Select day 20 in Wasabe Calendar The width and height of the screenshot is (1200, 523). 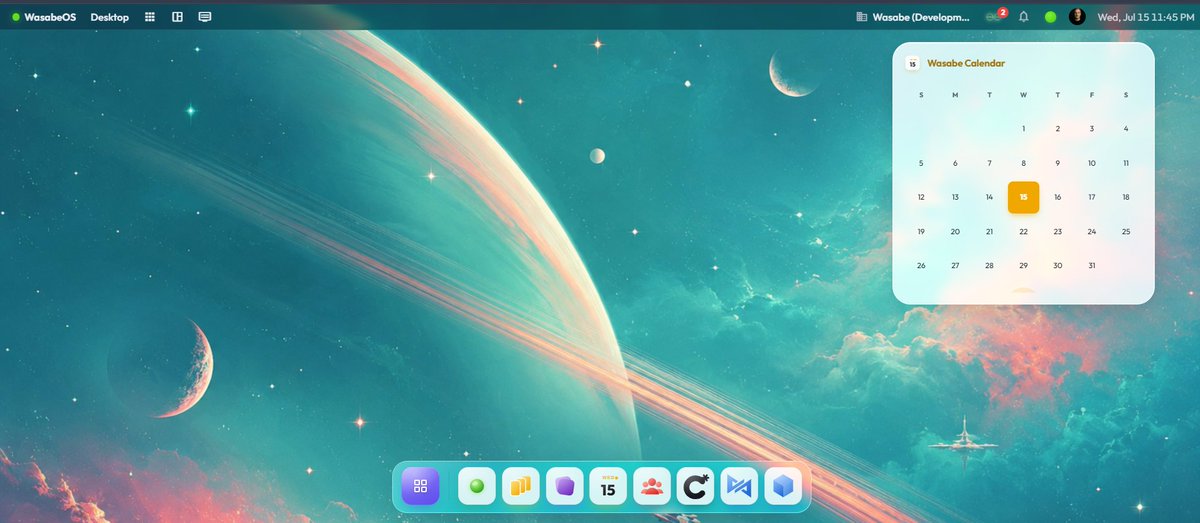(x=955, y=231)
